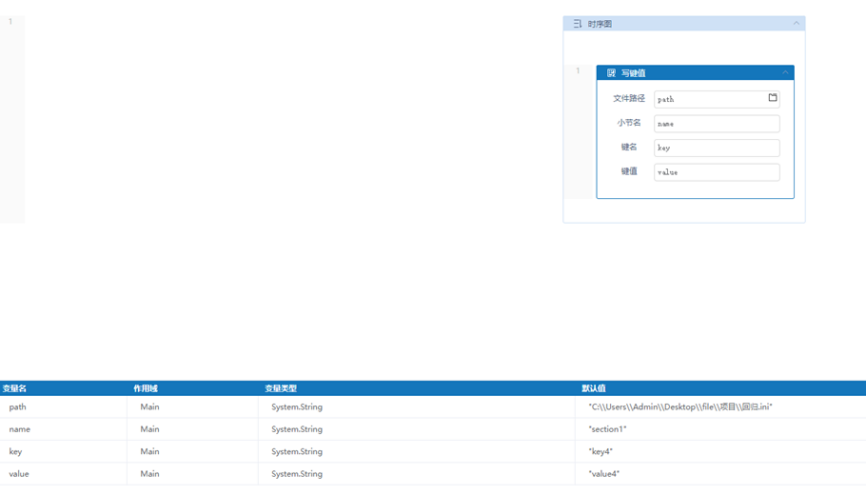Edit the default value "value4" cell
This screenshot has height=495, width=866.
coord(604,474)
